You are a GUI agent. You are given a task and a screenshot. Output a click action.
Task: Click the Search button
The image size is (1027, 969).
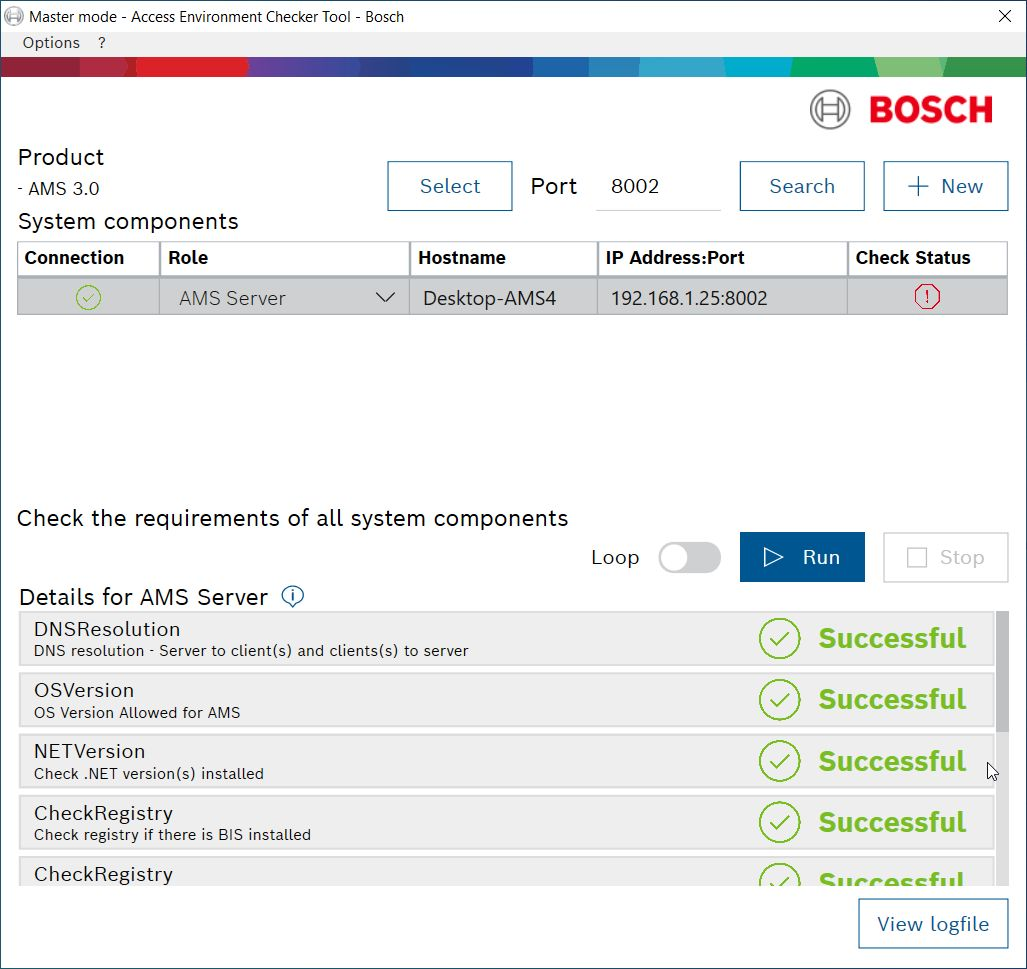point(801,187)
